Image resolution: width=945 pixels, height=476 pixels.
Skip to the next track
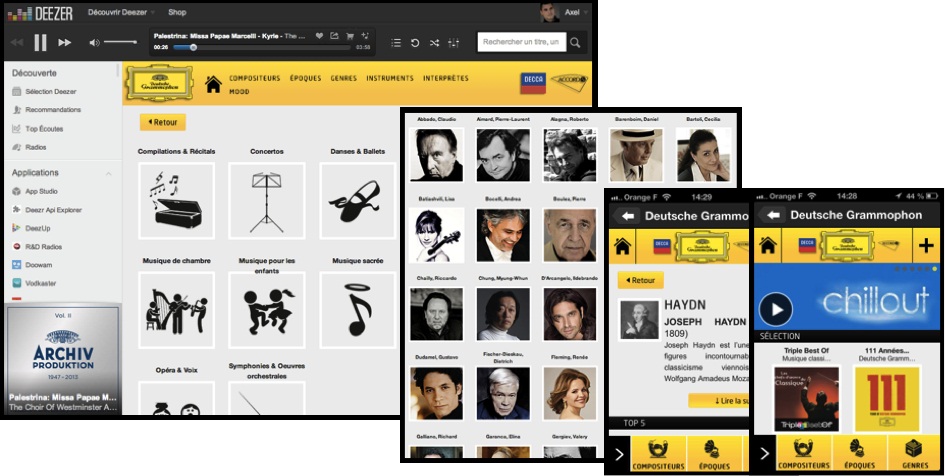[x=65, y=43]
